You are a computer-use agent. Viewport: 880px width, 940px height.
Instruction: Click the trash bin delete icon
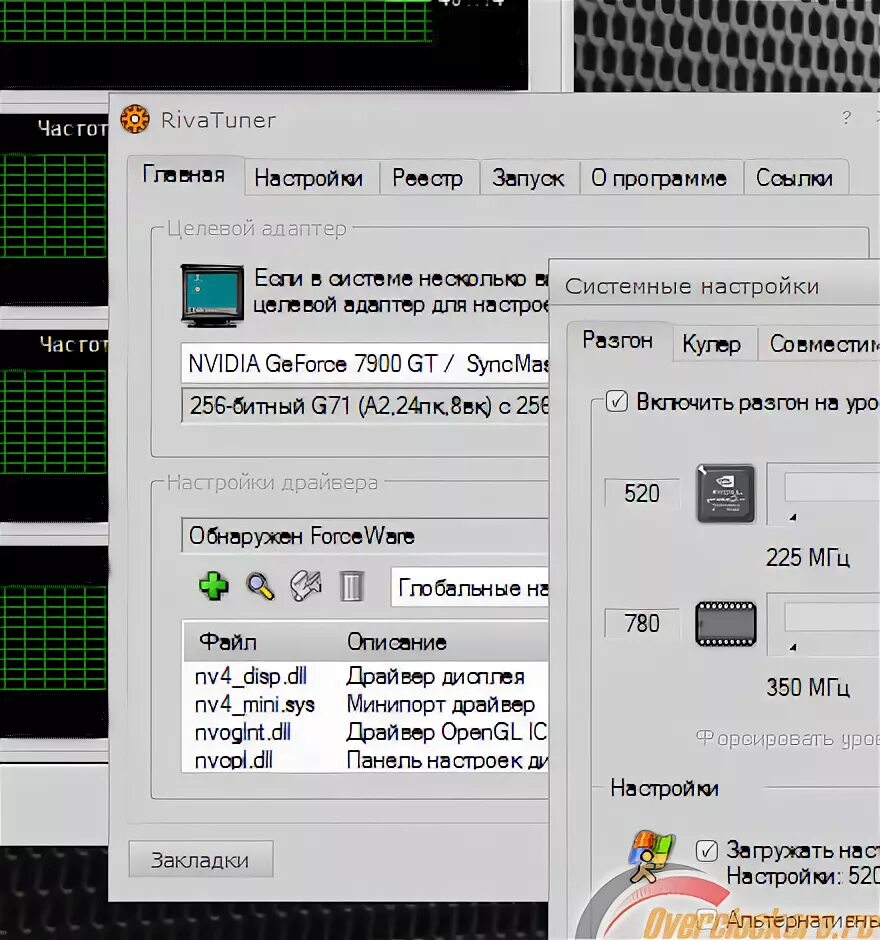(x=351, y=586)
